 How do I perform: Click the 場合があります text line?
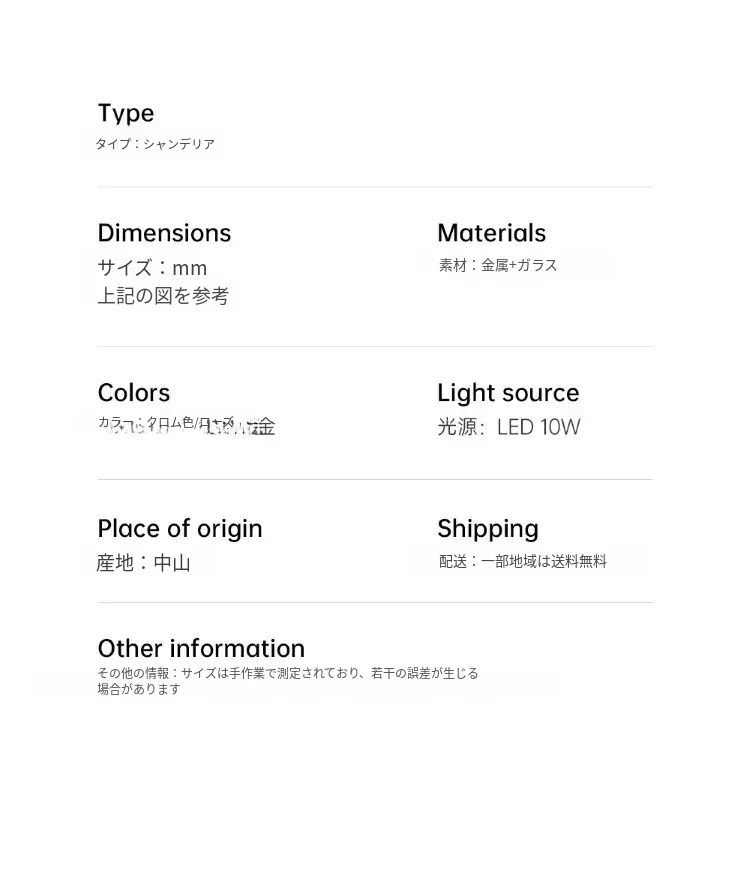pos(139,689)
